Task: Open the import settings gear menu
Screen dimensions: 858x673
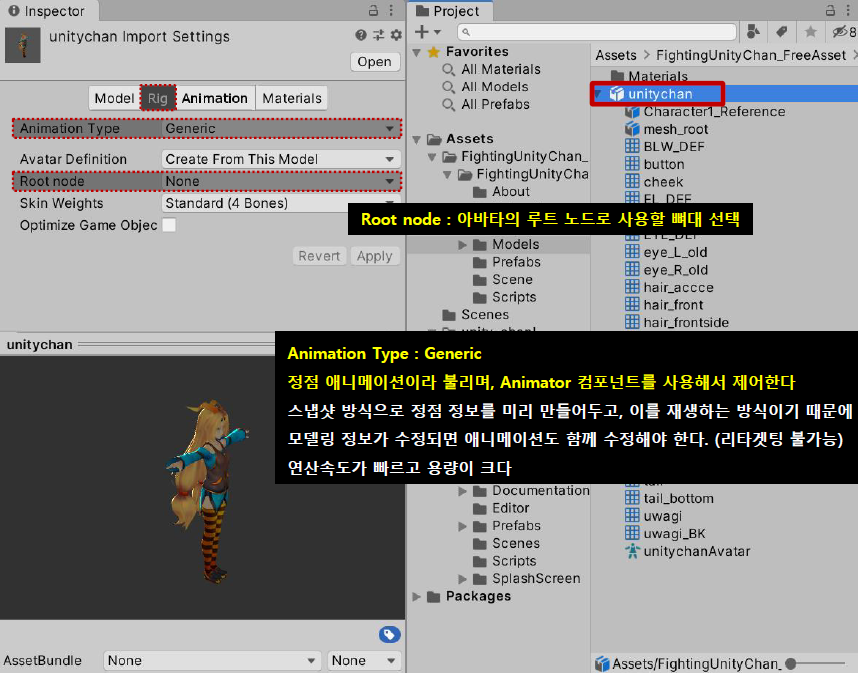Action: [x=396, y=36]
